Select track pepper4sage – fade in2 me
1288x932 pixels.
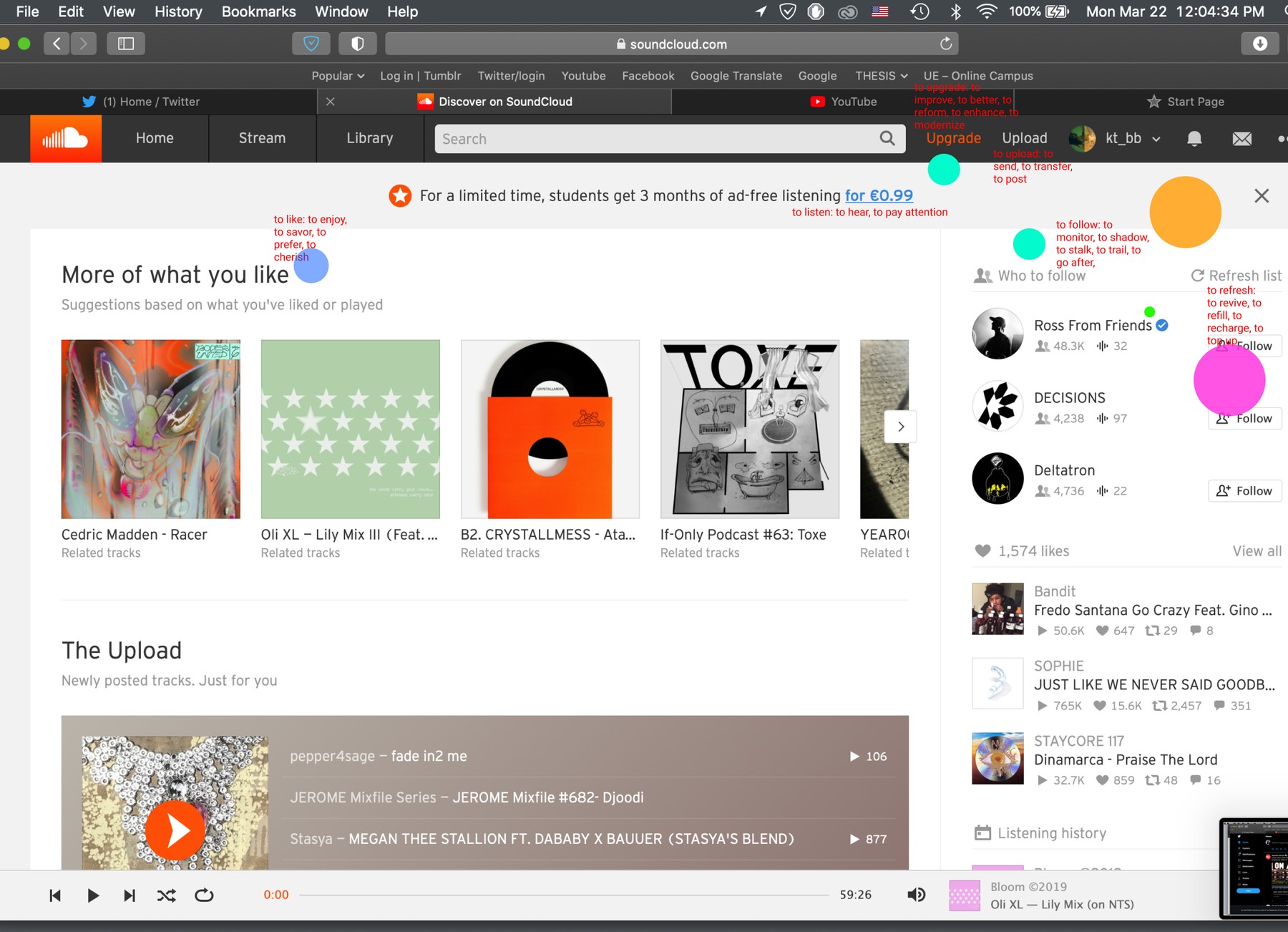coord(588,757)
